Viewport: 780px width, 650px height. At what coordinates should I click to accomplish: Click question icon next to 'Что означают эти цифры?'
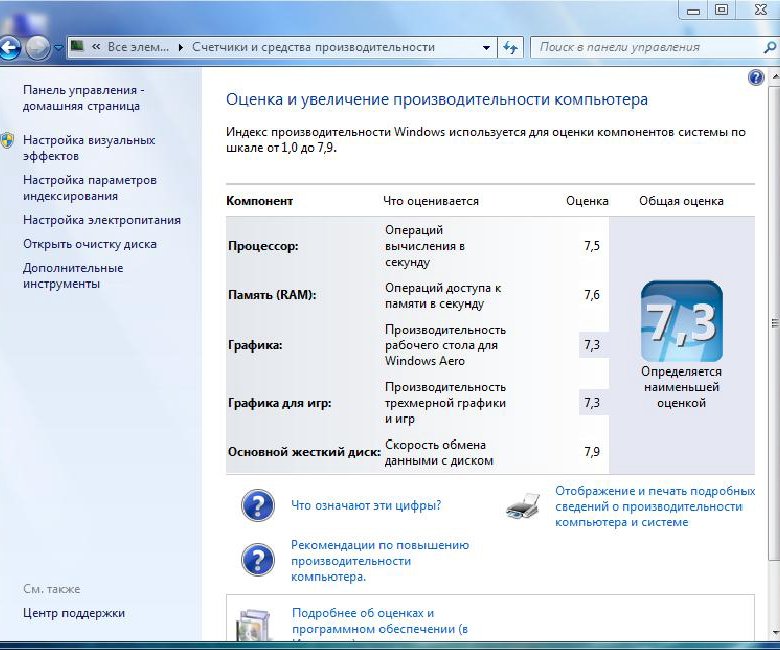click(x=257, y=506)
